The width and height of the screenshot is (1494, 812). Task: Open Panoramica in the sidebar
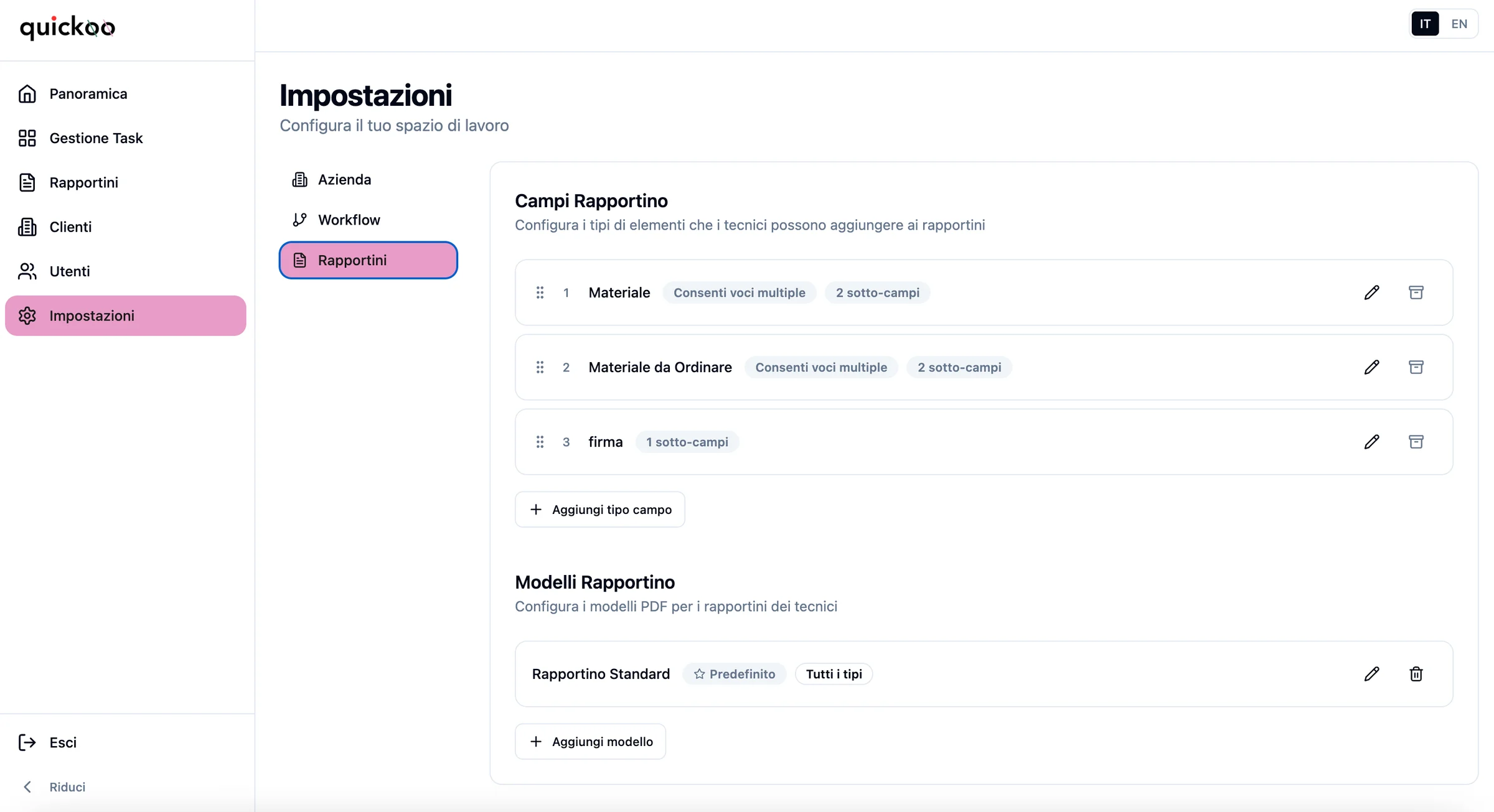[x=126, y=94]
